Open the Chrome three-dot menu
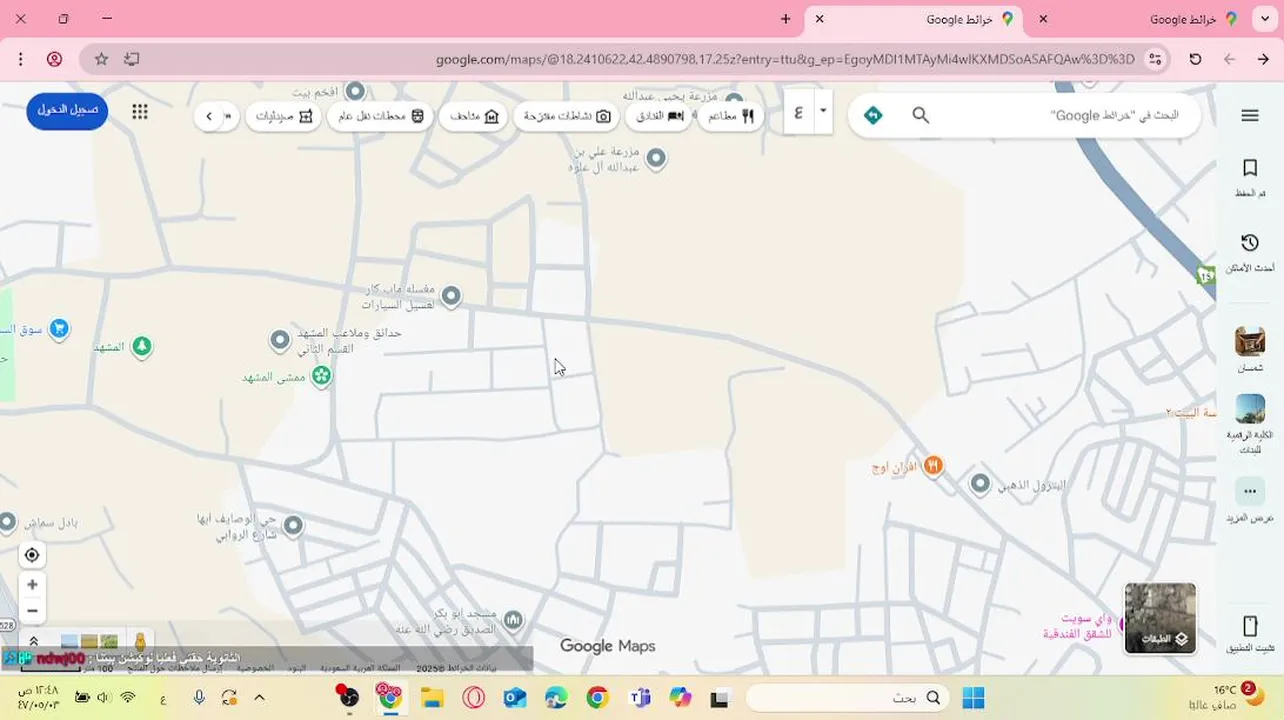This screenshot has width=1284, height=720. point(20,60)
